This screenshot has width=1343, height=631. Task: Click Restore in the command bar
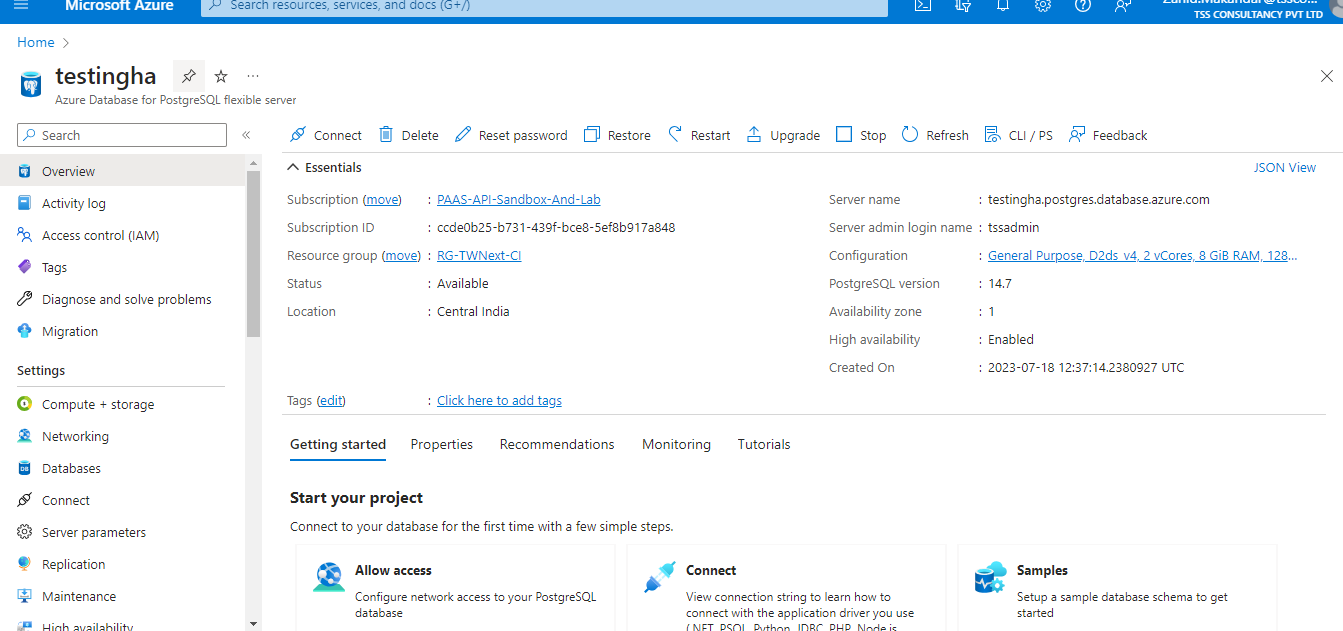pyautogui.click(x=617, y=135)
